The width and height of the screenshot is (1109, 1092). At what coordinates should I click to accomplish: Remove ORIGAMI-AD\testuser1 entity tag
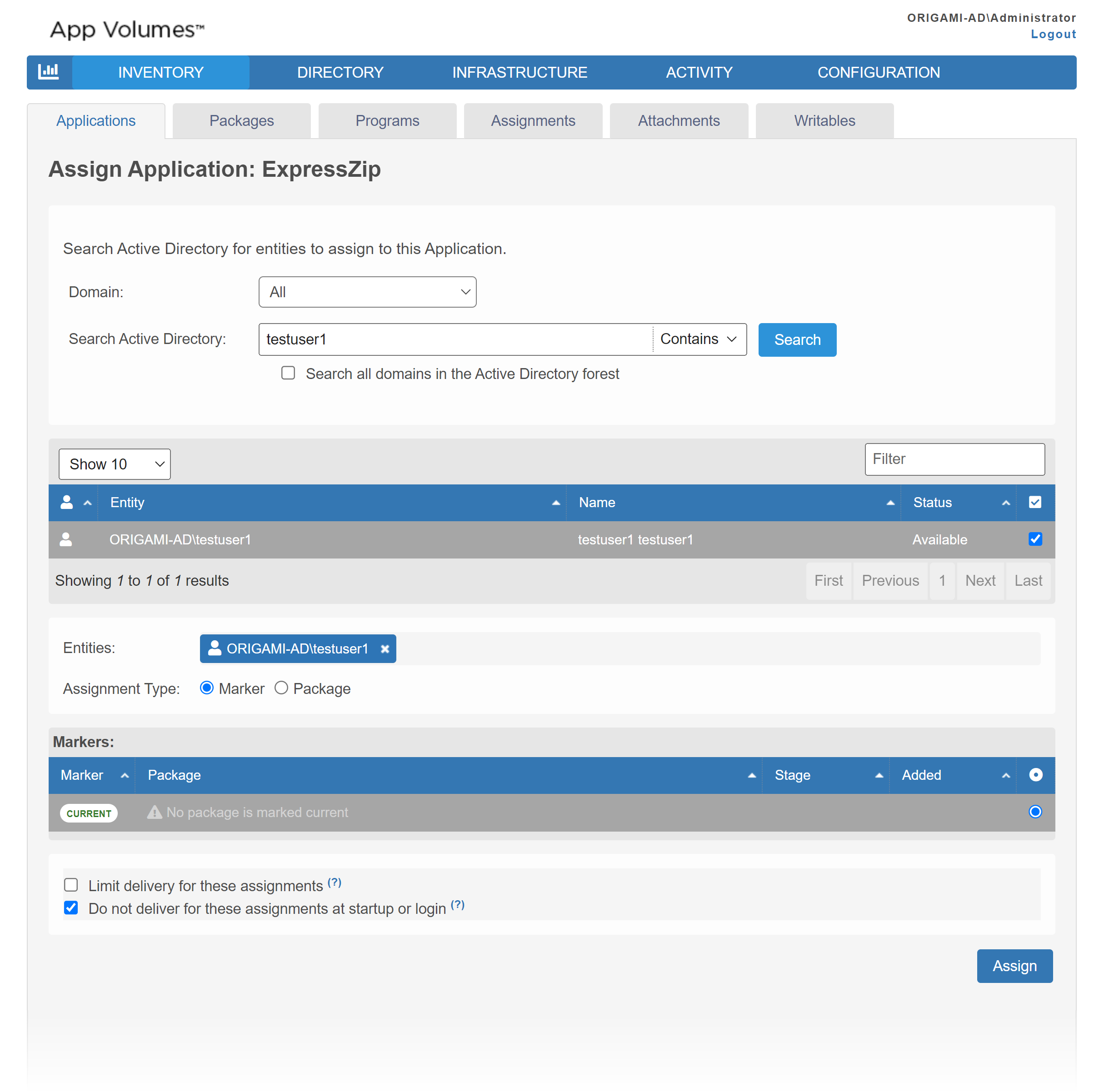[385, 648]
